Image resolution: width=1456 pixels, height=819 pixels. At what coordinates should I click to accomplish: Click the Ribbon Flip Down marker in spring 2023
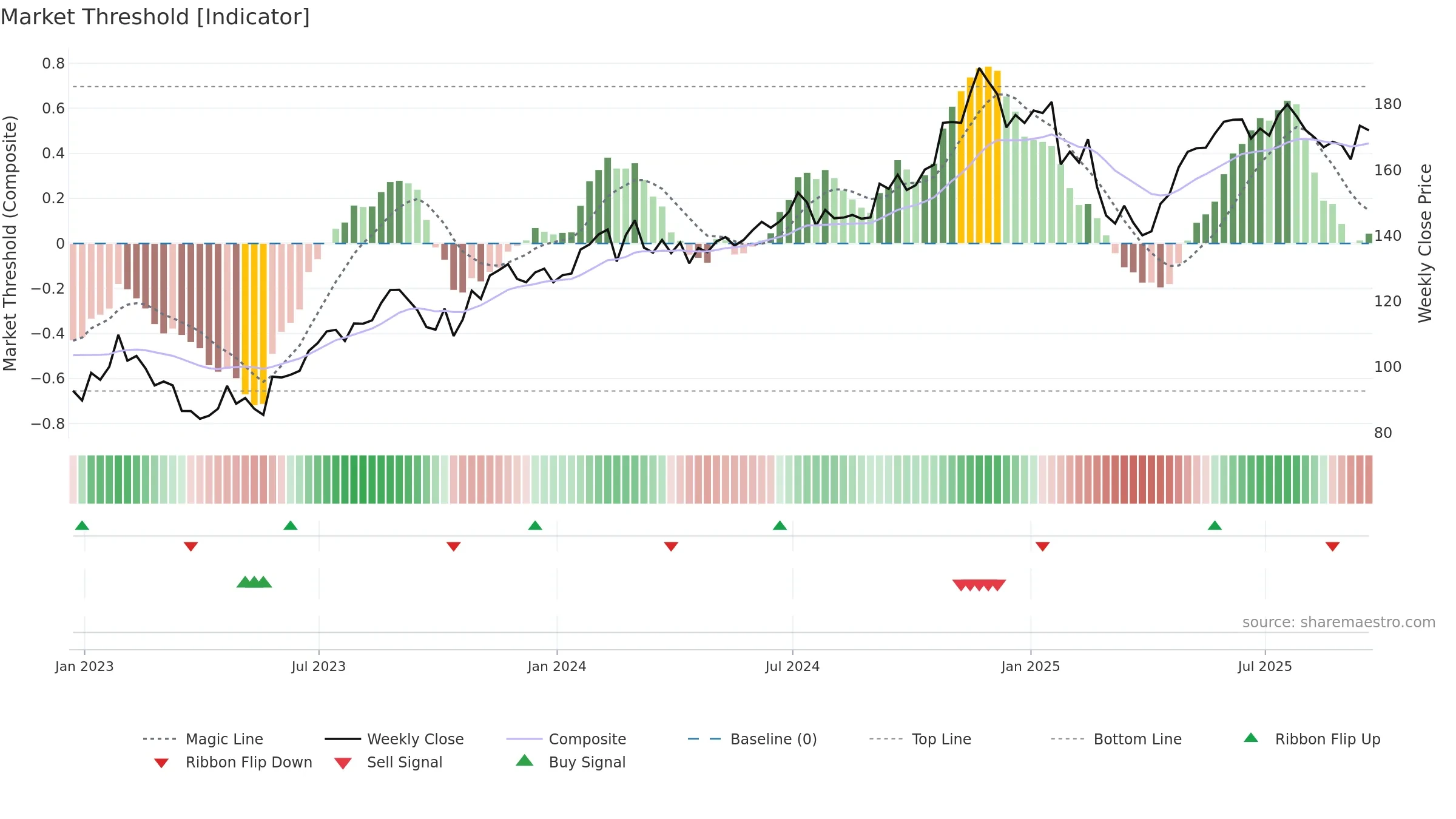click(x=190, y=547)
